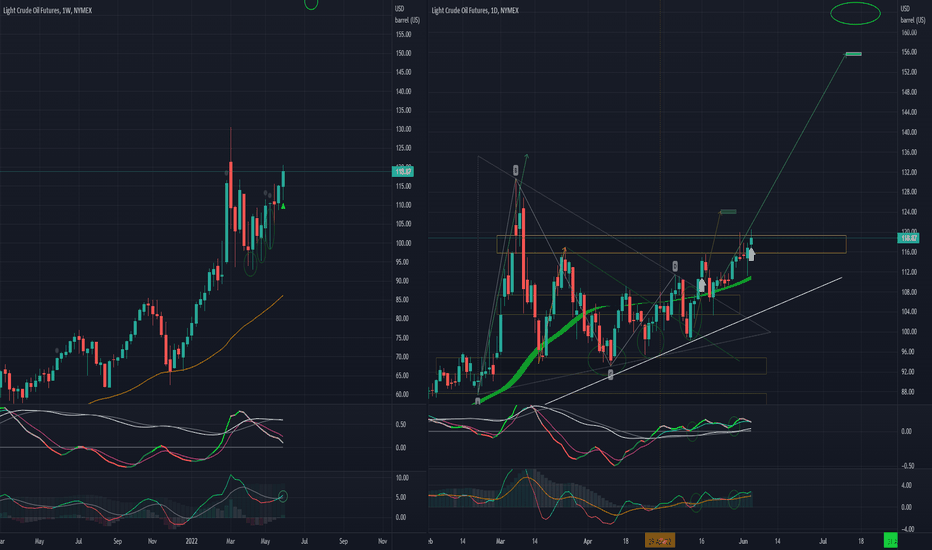Click the 10.00 label on weekly lower indicator axis
Viewport: 932px width, 550px height.
point(402,478)
